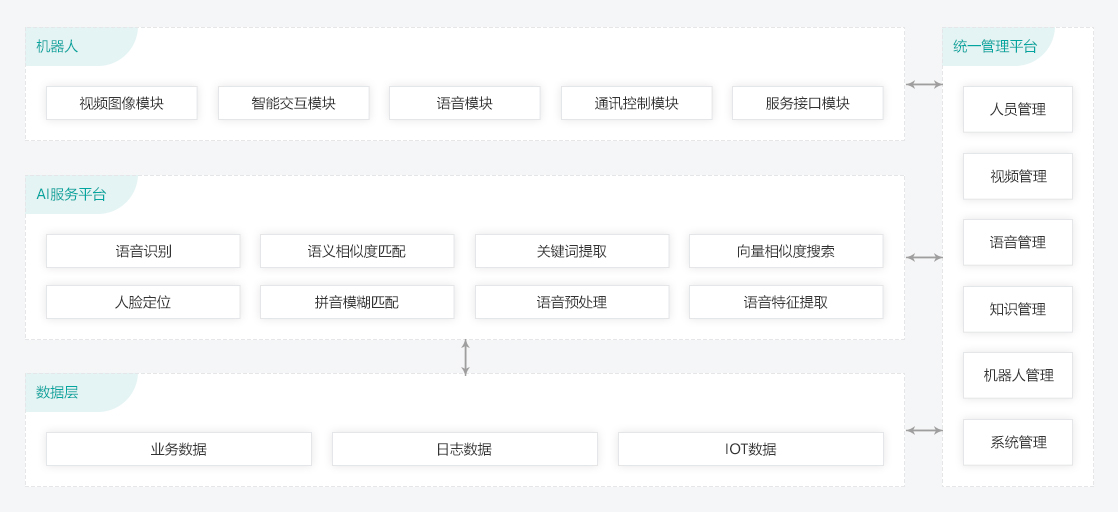
Task: Click the 关键词提取 box
Action: (571, 251)
